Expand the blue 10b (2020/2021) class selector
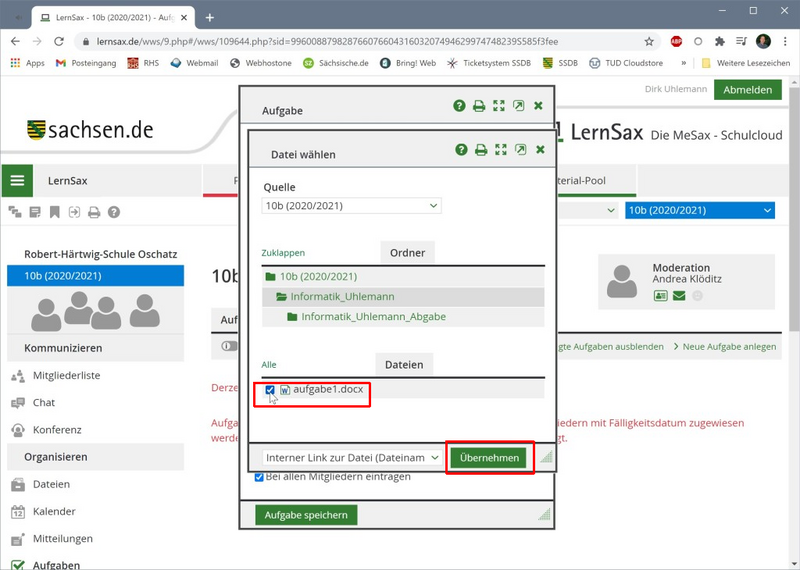Image resolution: width=800 pixels, height=570 pixels. pyautogui.click(x=699, y=211)
